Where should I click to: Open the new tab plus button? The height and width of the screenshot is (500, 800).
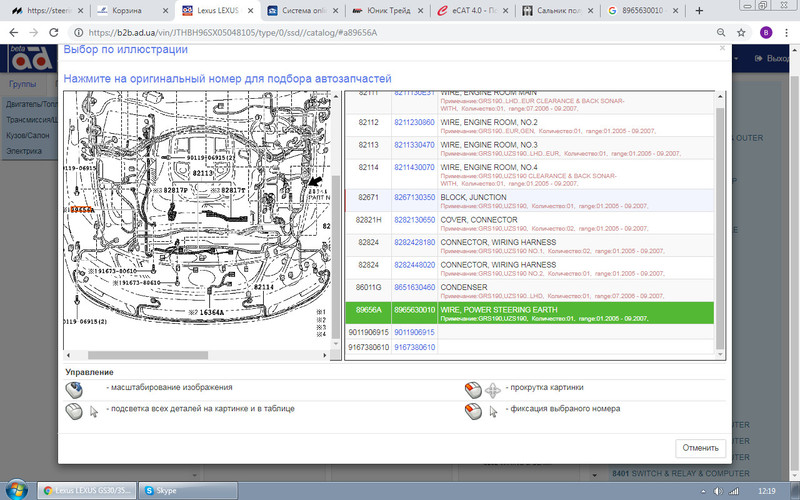coord(699,11)
